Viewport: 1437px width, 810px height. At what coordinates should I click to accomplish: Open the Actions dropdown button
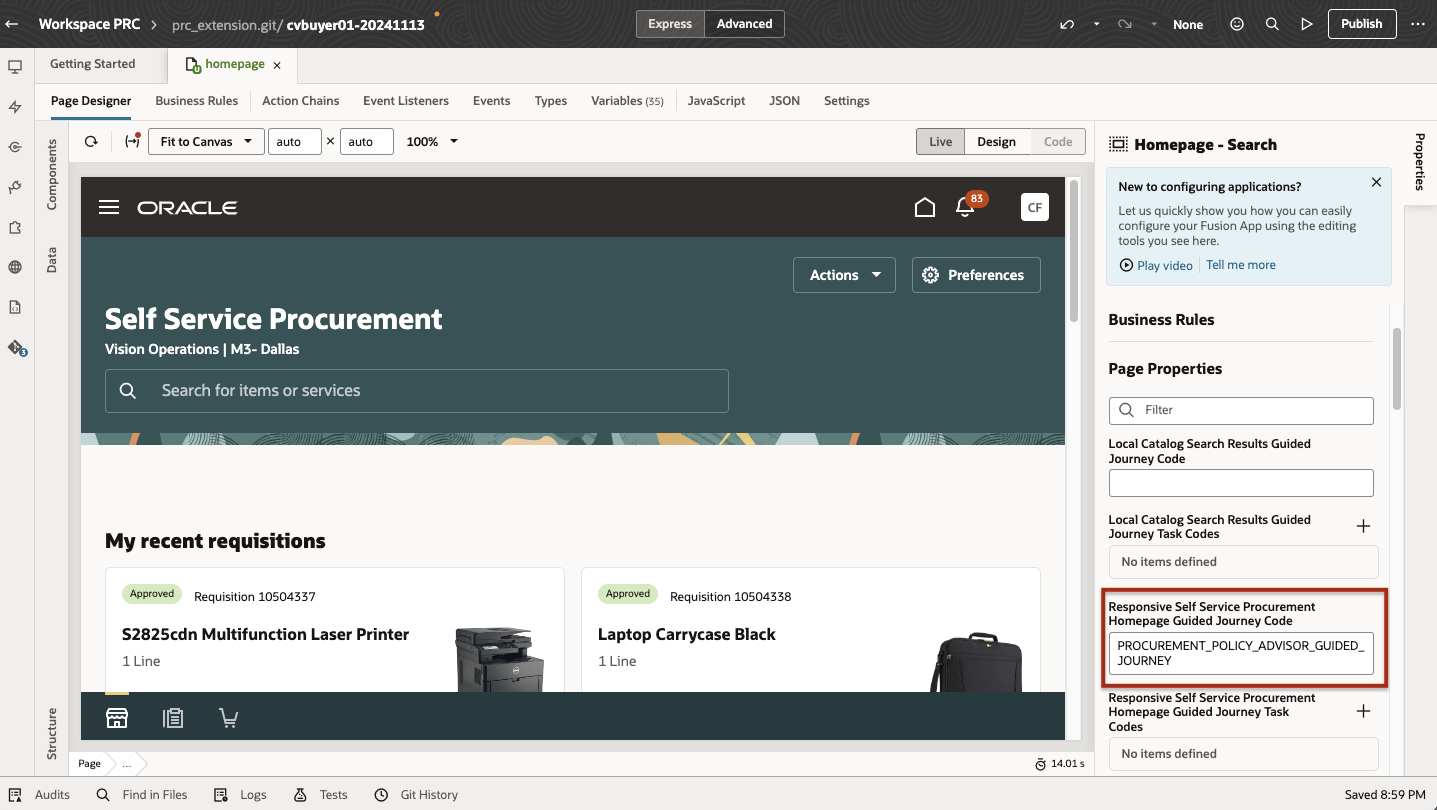pos(844,275)
